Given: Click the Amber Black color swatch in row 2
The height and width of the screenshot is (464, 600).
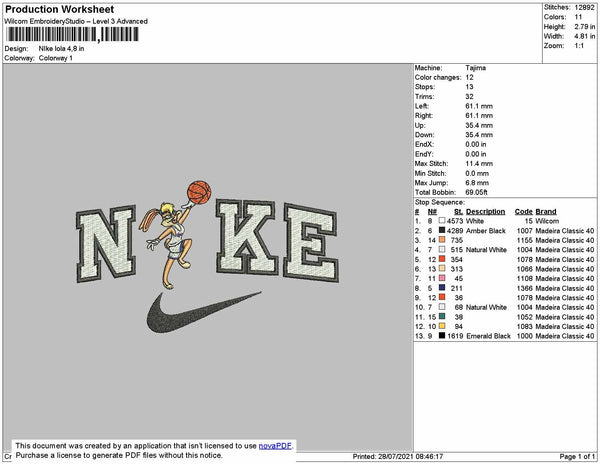Looking at the screenshot, I should tap(442, 230).
